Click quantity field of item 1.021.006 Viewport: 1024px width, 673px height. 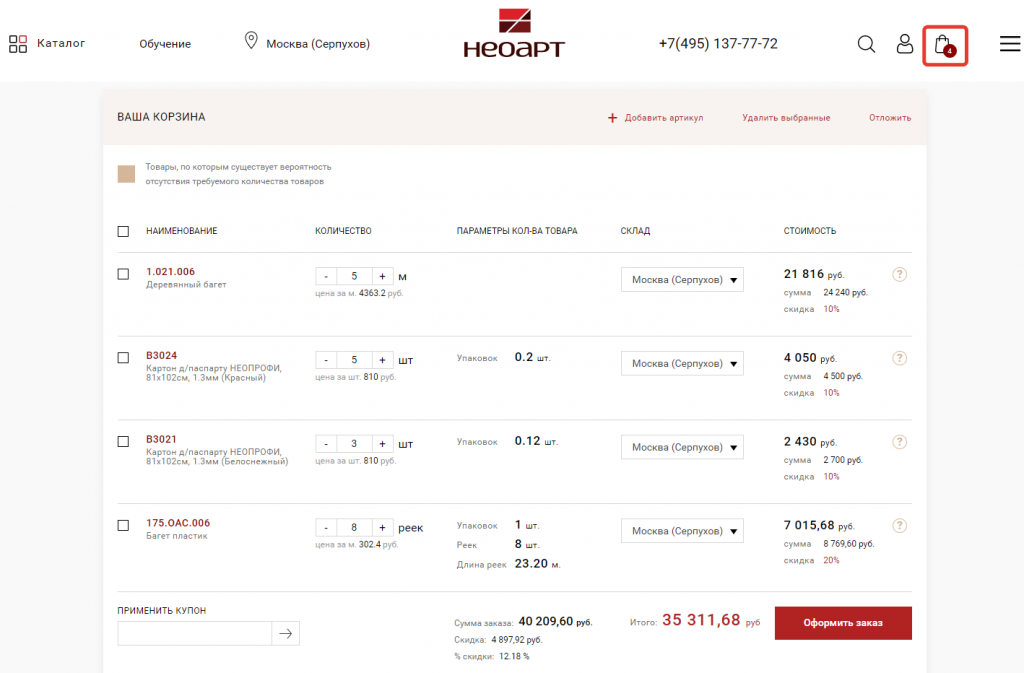pyautogui.click(x=354, y=276)
